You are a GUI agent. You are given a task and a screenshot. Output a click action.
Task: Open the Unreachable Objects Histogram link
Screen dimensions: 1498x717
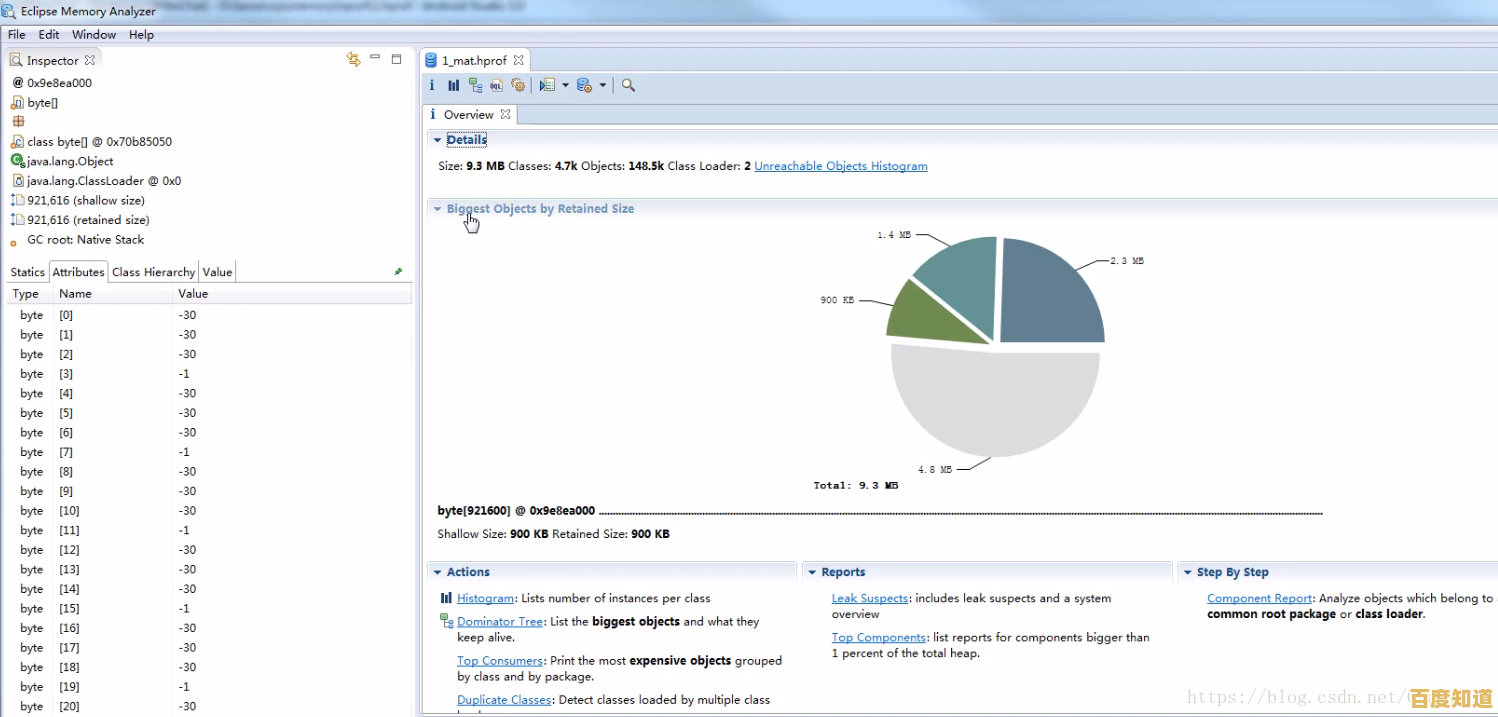(x=840, y=166)
